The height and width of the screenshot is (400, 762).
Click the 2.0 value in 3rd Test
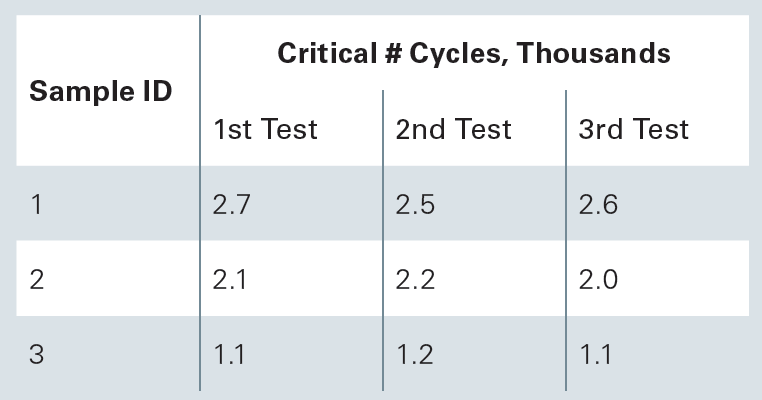[x=598, y=279]
